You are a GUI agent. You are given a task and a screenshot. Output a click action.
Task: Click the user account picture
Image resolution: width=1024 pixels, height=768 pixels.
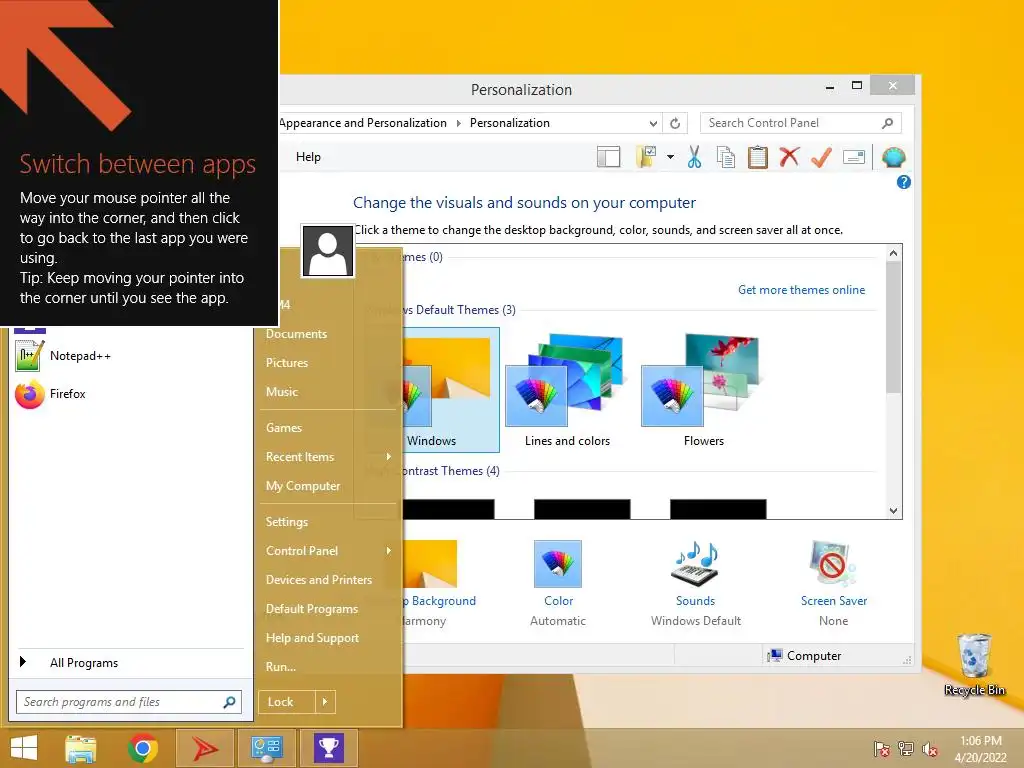pos(328,251)
